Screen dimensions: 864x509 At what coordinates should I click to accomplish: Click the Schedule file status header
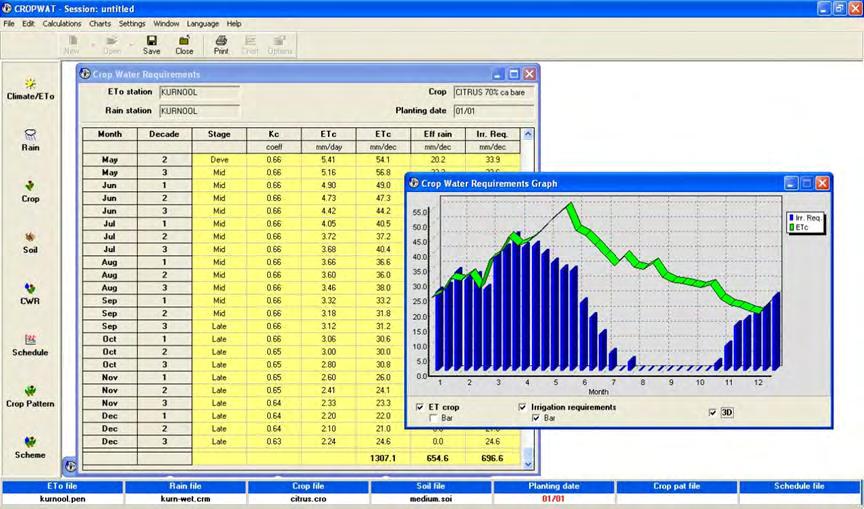click(800, 486)
